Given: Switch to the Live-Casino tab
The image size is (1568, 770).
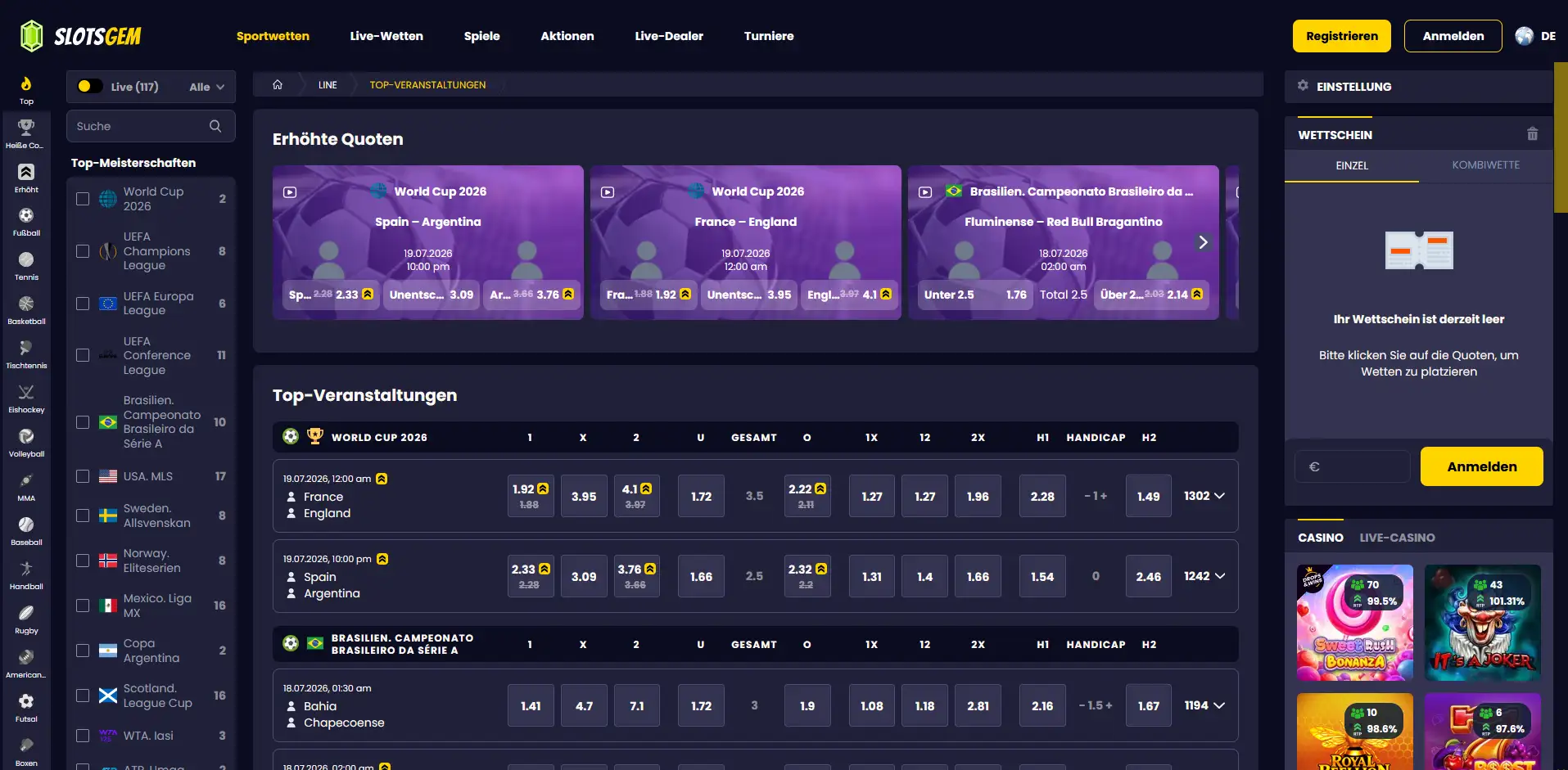Looking at the screenshot, I should [x=1397, y=538].
